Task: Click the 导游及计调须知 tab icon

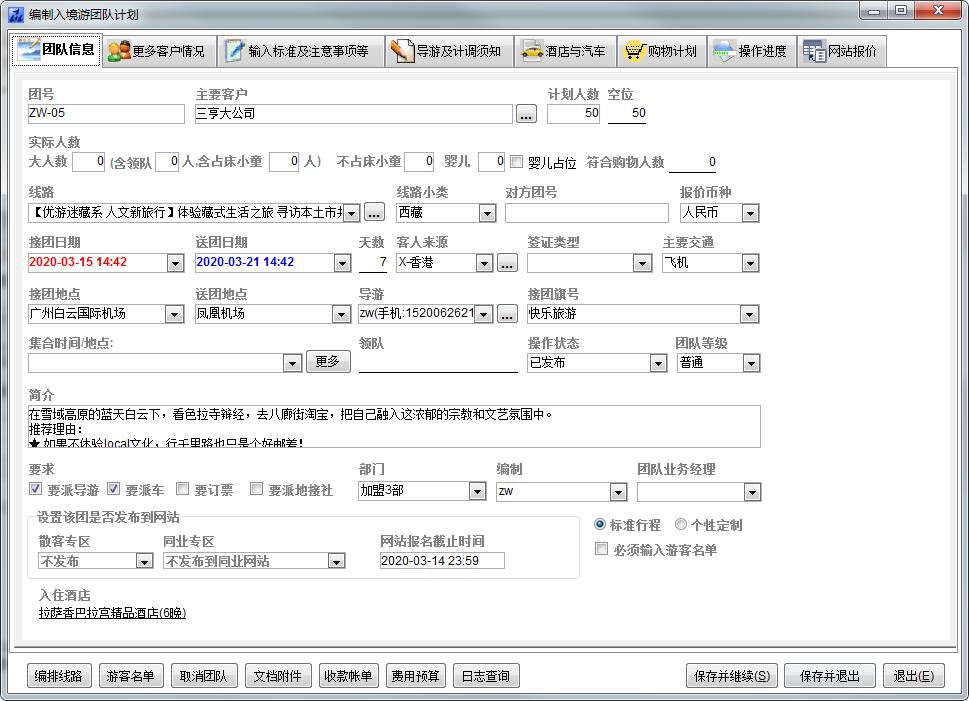Action: (x=402, y=51)
